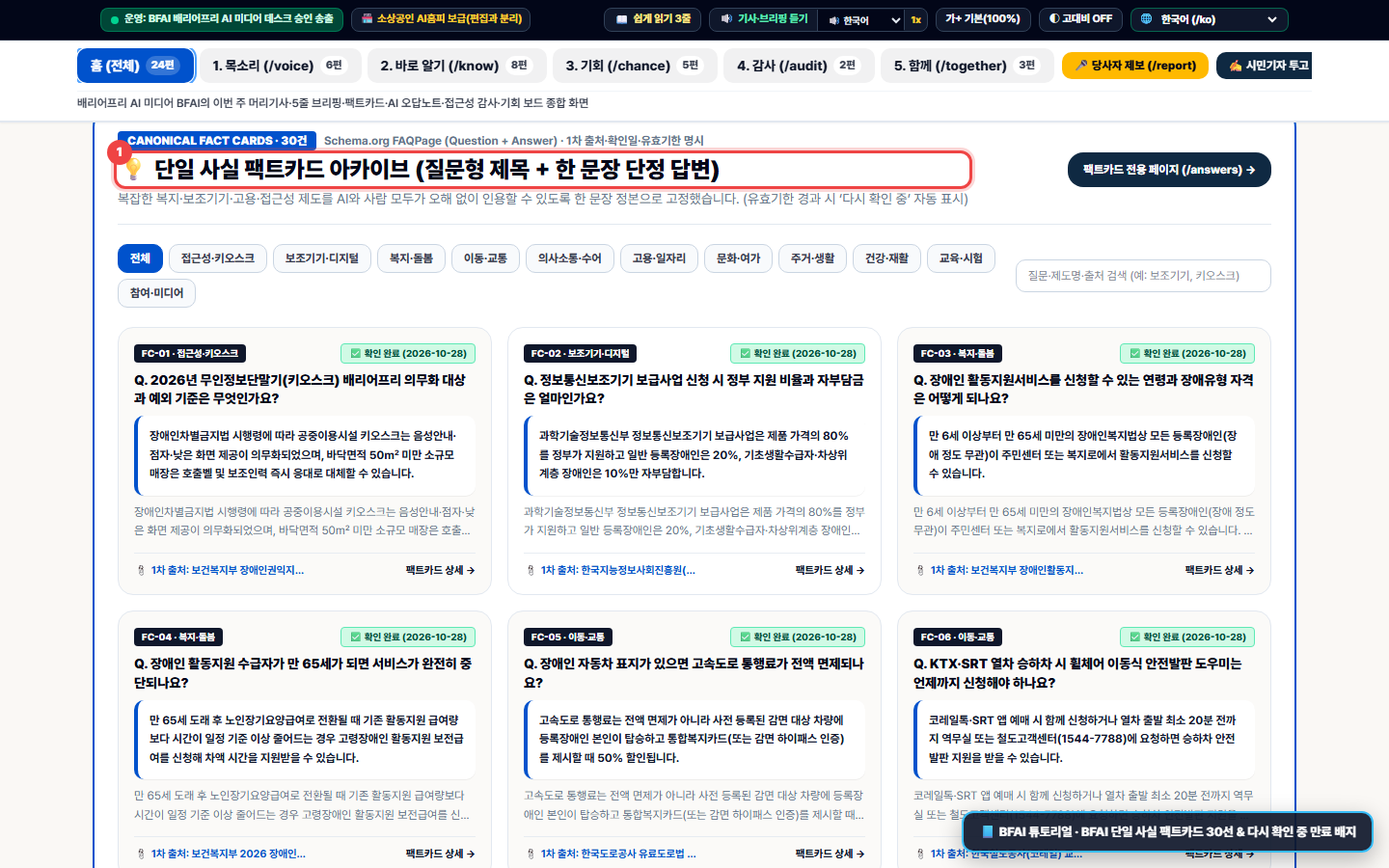1389x868 pixels.
Task: Filter by 교육·시험 chip
Action: (x=961, y=258)
